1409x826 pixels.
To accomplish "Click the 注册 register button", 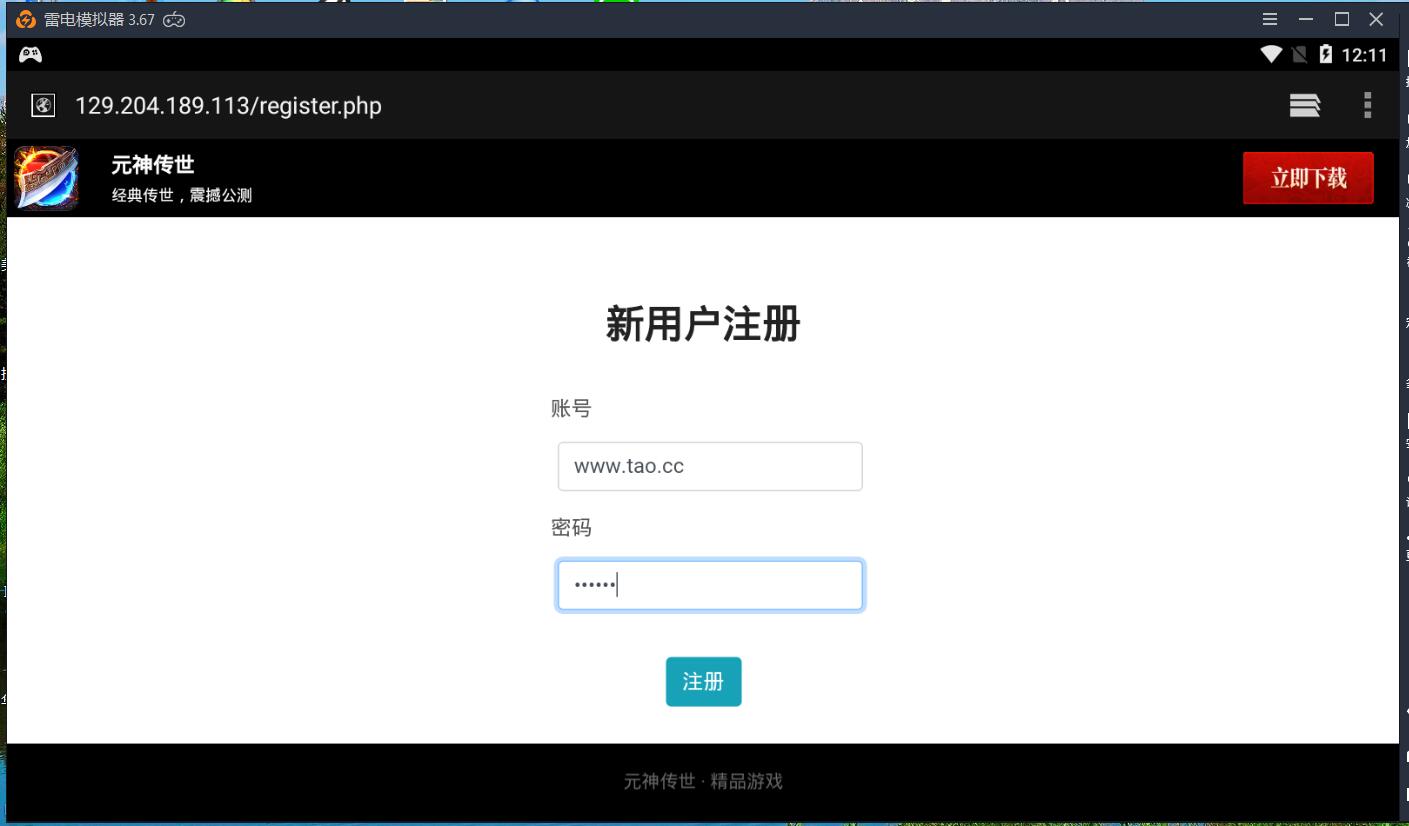I will (x=703, y=681).
